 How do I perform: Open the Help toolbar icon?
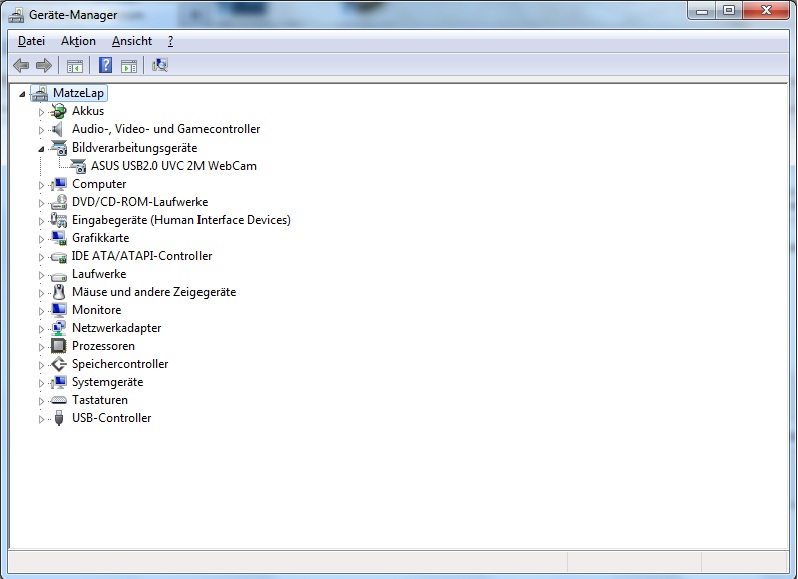click(x=105, y=65)
